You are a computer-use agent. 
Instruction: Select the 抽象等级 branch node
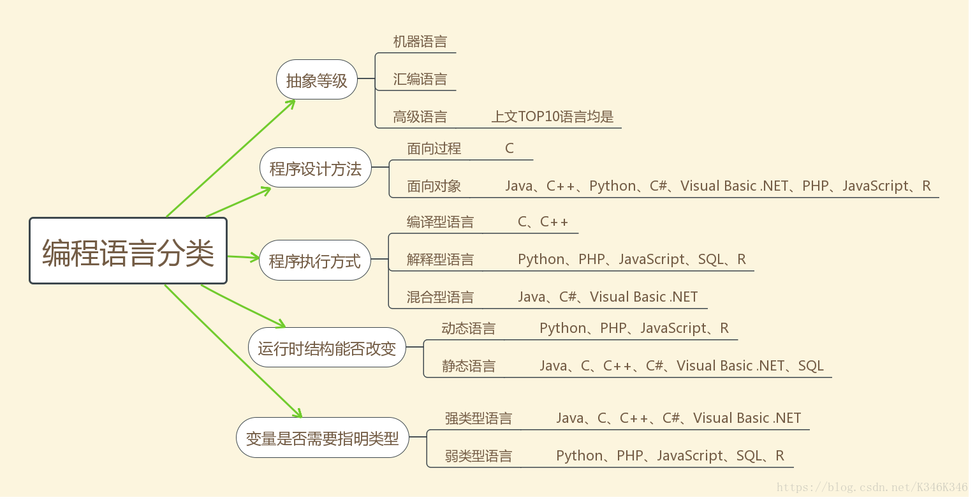pyautogui.click(x=317, y=80)
